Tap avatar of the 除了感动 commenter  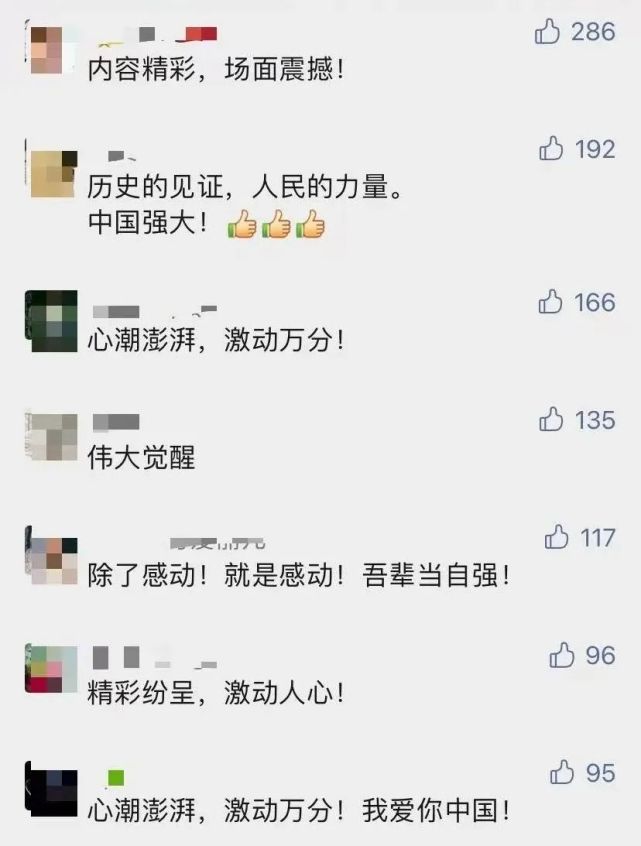[x=51, y=559]
